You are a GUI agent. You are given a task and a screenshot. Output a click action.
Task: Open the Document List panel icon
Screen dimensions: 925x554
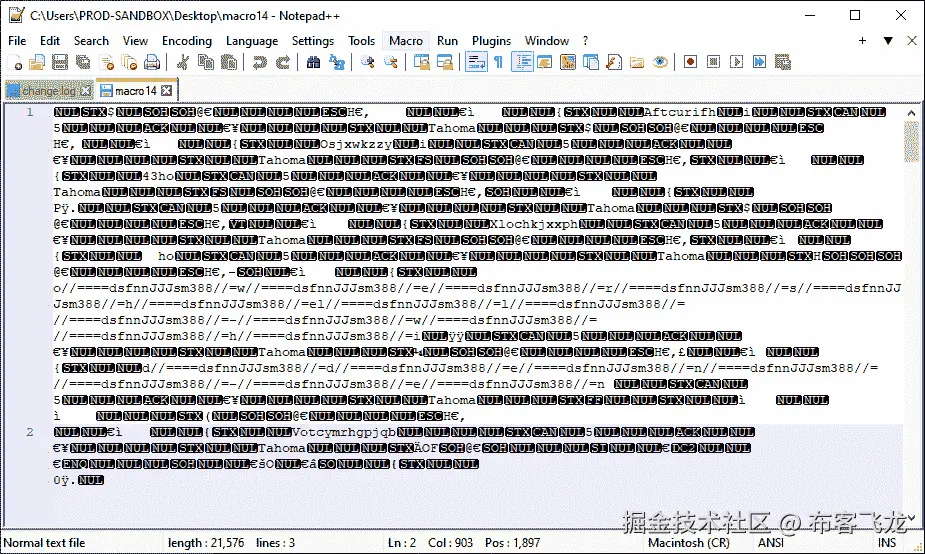[x=591, y=62]
